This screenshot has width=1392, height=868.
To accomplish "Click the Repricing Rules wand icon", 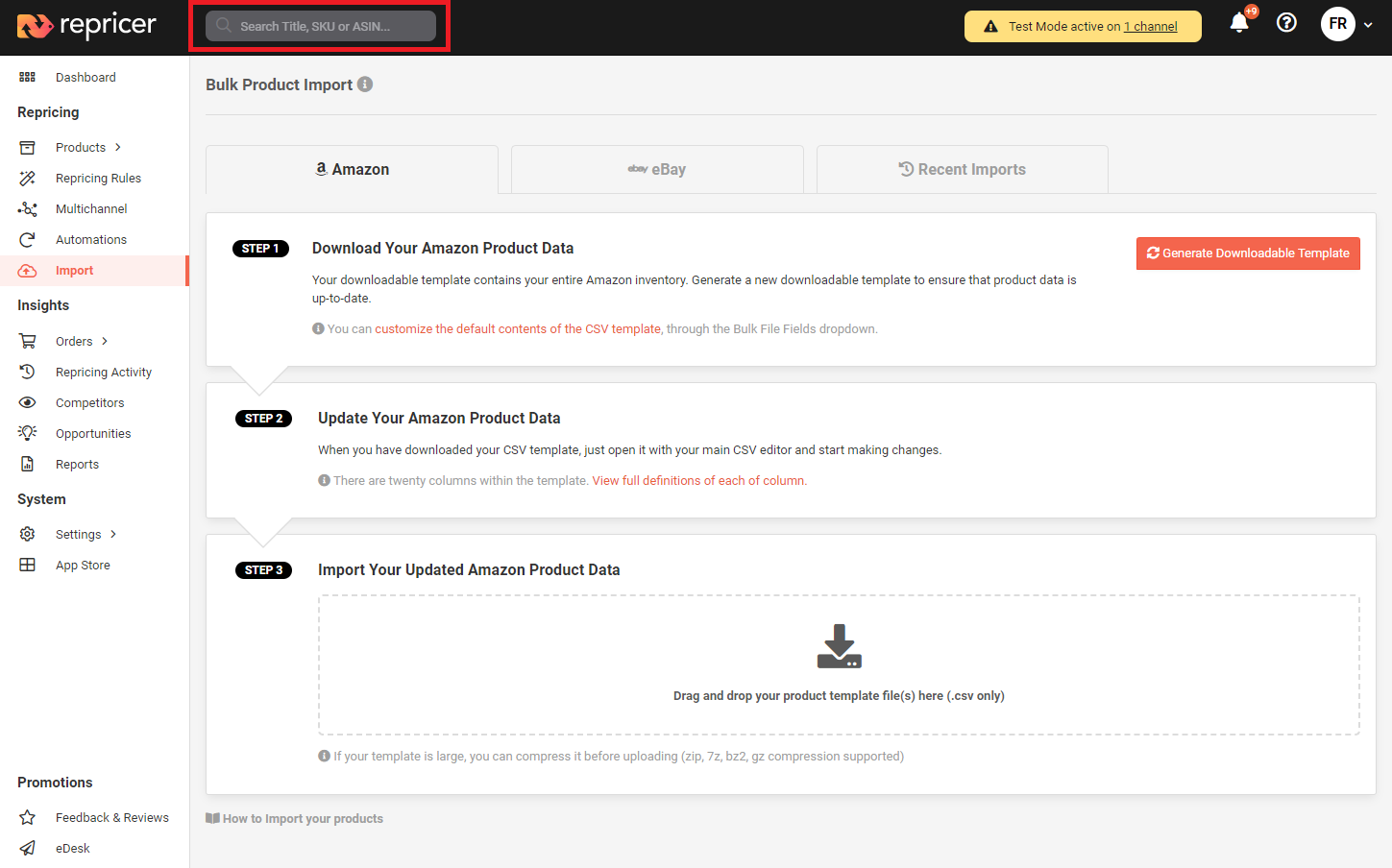I will click(x=27, y=178).
